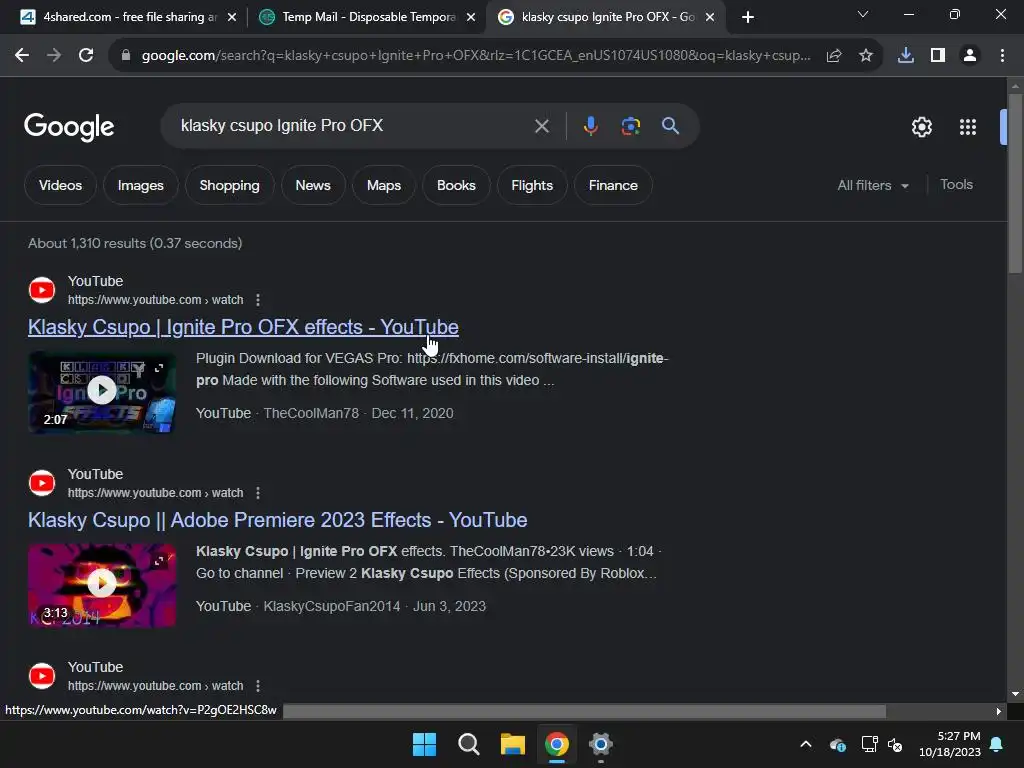Open options for Adobe Premiere 2023 result
The image size is (1024, 768).
coord(258,493)
